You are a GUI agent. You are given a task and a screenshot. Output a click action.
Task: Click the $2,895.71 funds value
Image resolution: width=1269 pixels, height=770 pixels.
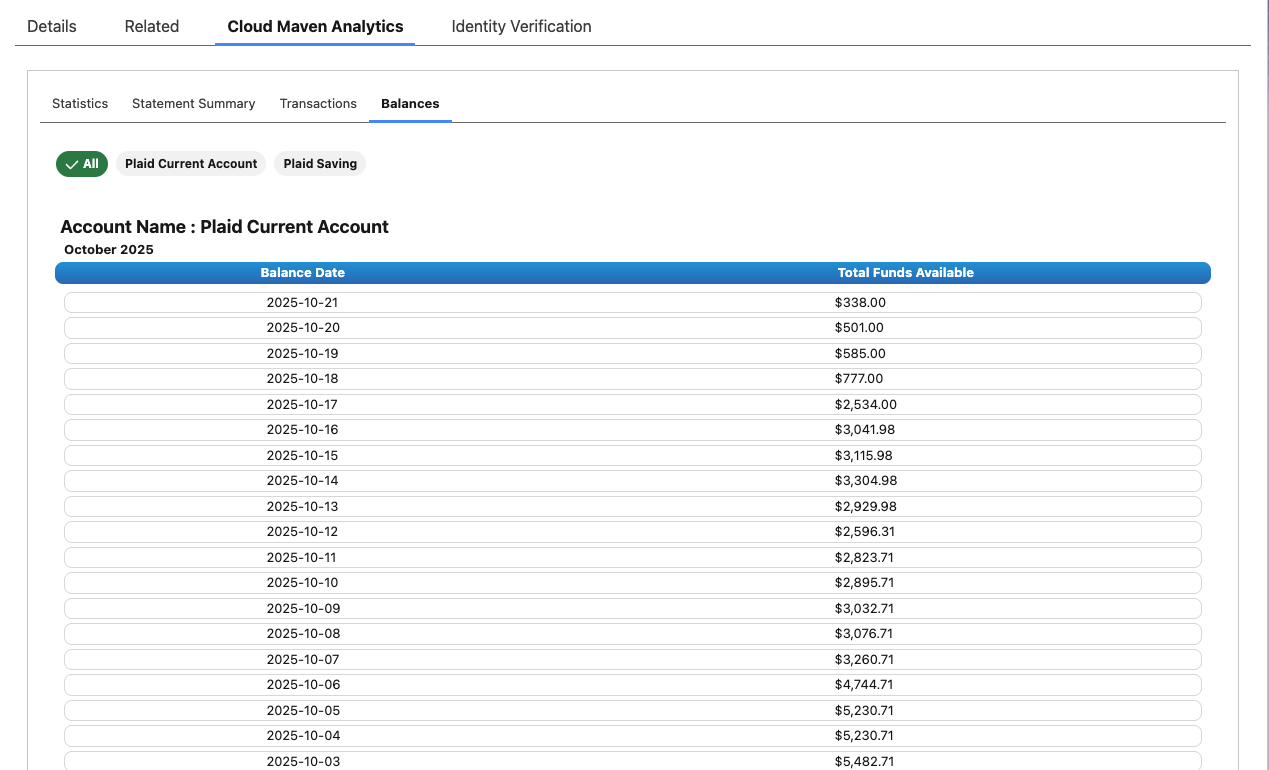click(865, 583)
